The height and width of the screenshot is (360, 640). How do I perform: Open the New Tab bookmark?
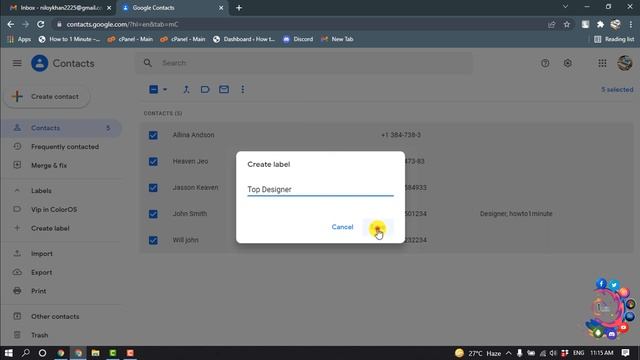(x=337, y=39)
